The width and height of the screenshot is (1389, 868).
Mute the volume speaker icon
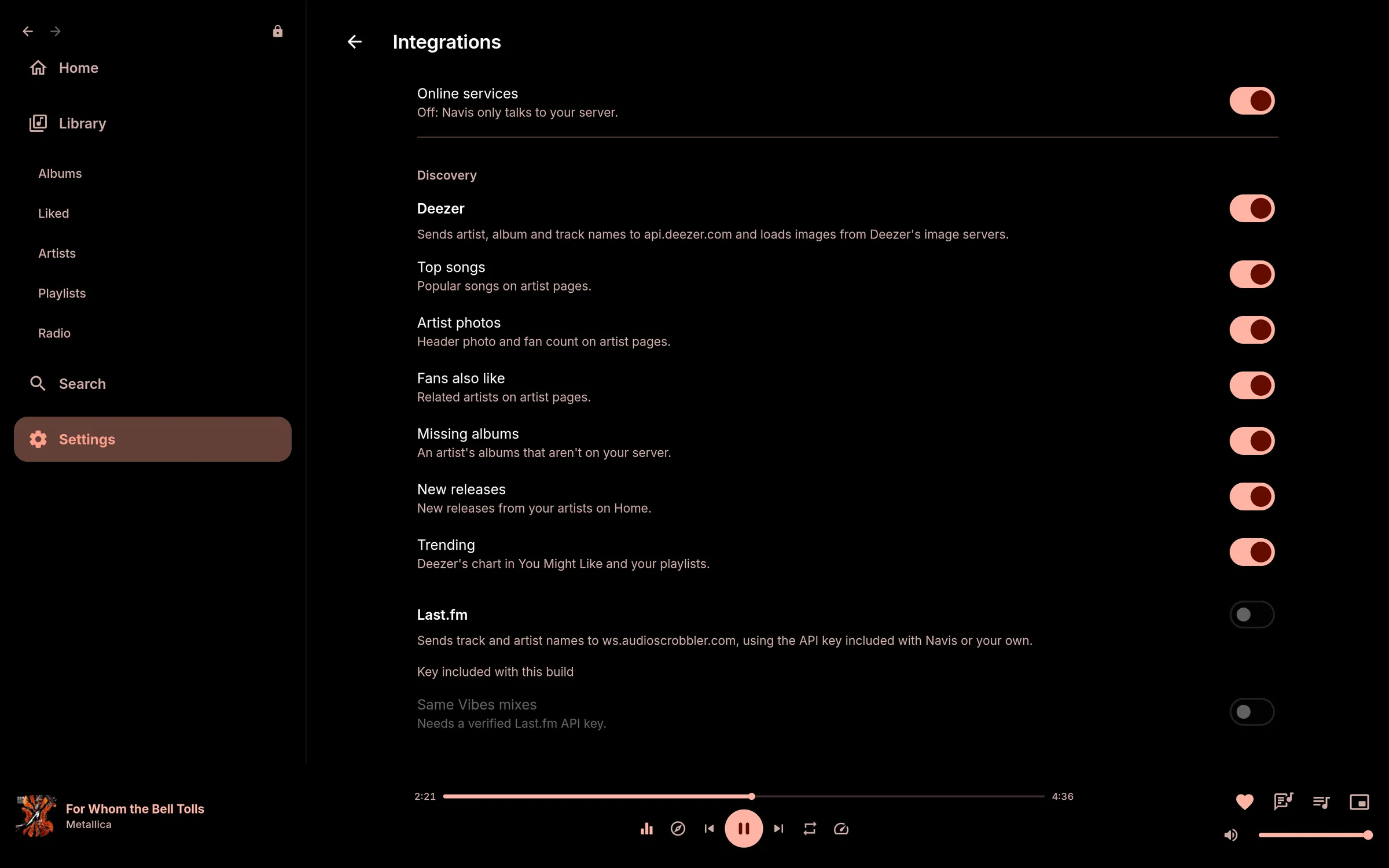pos(1231,835)
